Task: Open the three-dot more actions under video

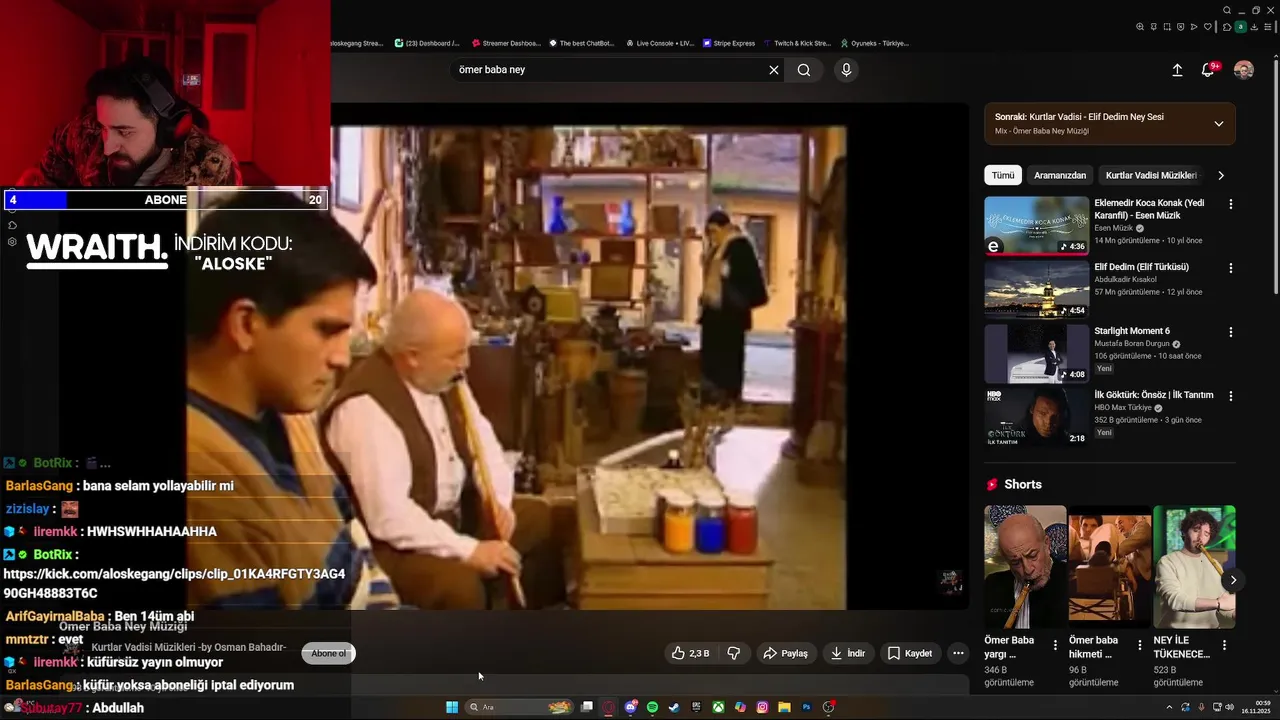Action: [x=958, y=653]
